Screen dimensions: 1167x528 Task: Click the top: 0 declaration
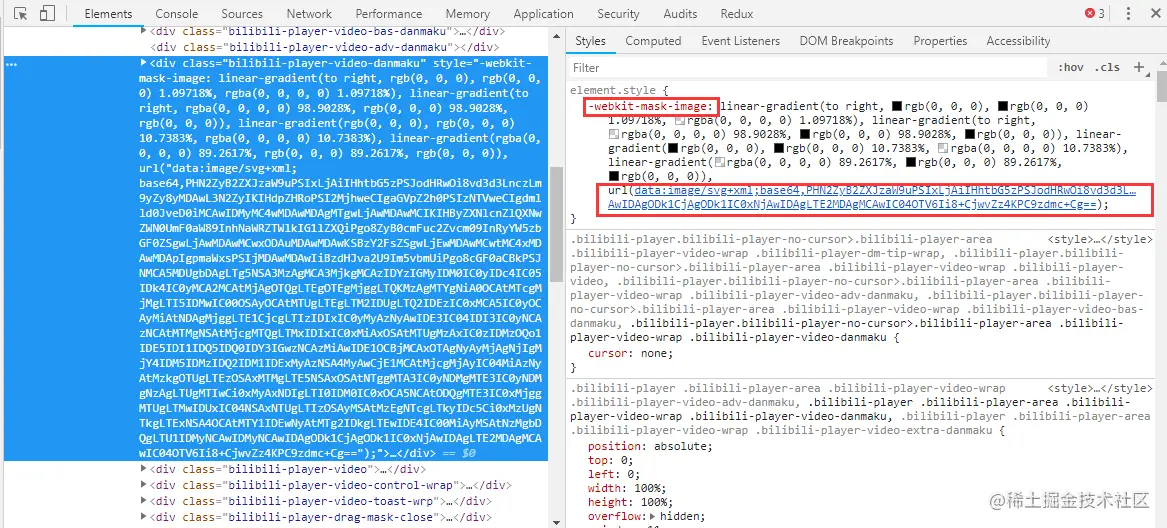point(610,460)
